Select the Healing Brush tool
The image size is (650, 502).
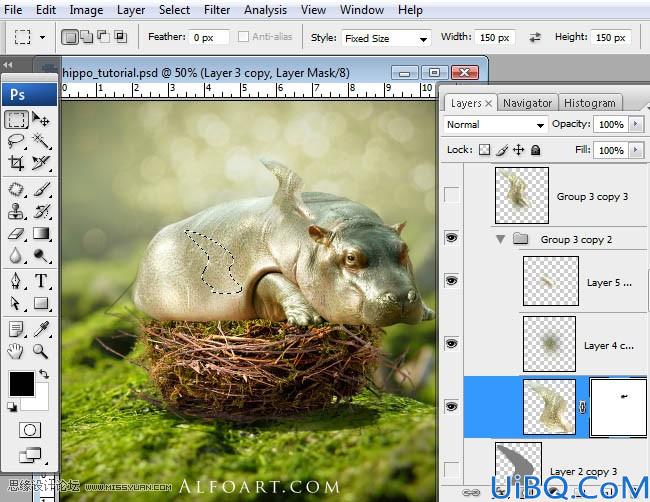[16, 189]
